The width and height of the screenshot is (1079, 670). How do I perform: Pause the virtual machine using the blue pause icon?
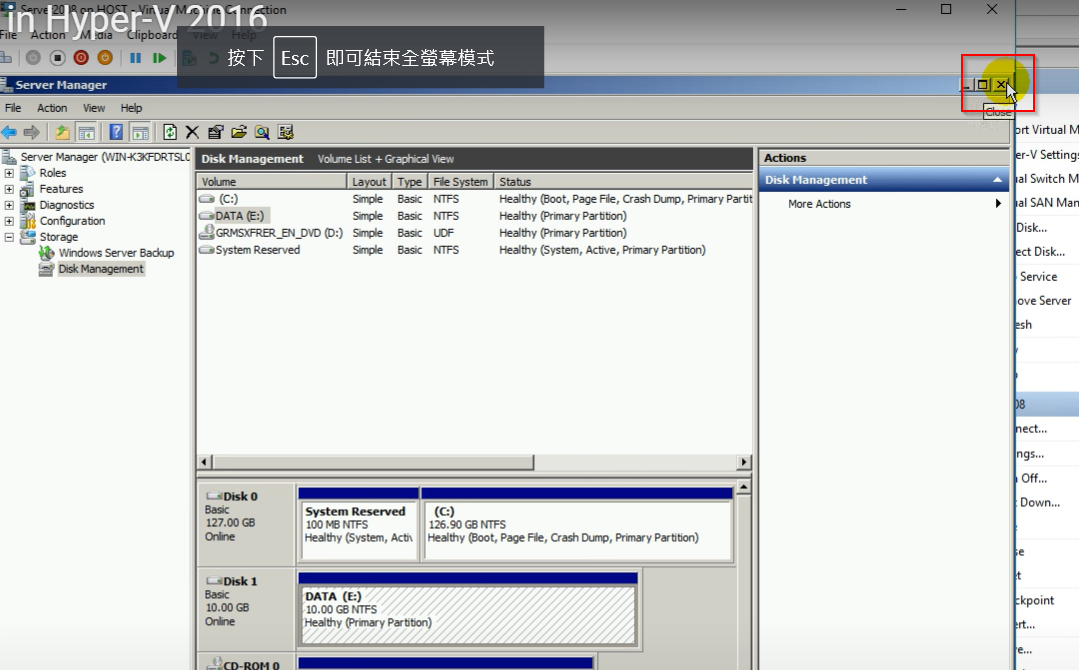point(136,58)
